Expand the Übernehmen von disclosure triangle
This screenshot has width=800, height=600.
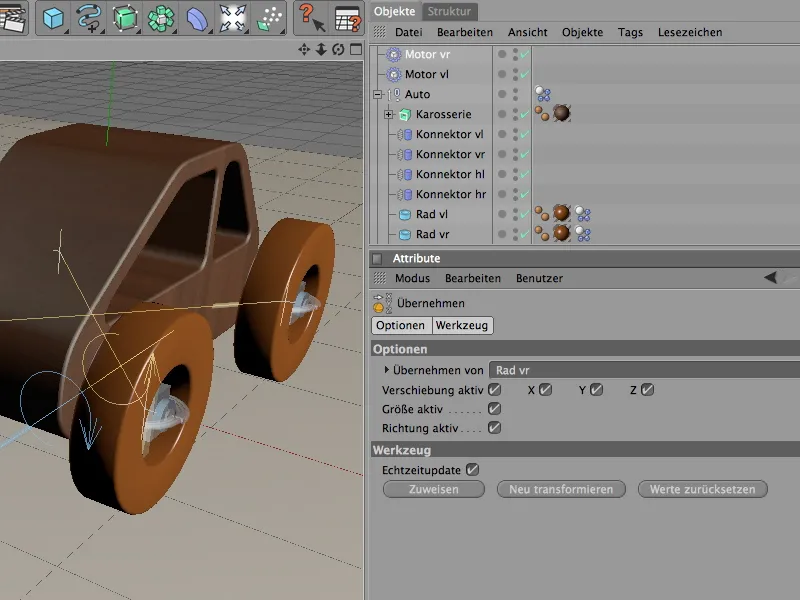tap(384, 370)
